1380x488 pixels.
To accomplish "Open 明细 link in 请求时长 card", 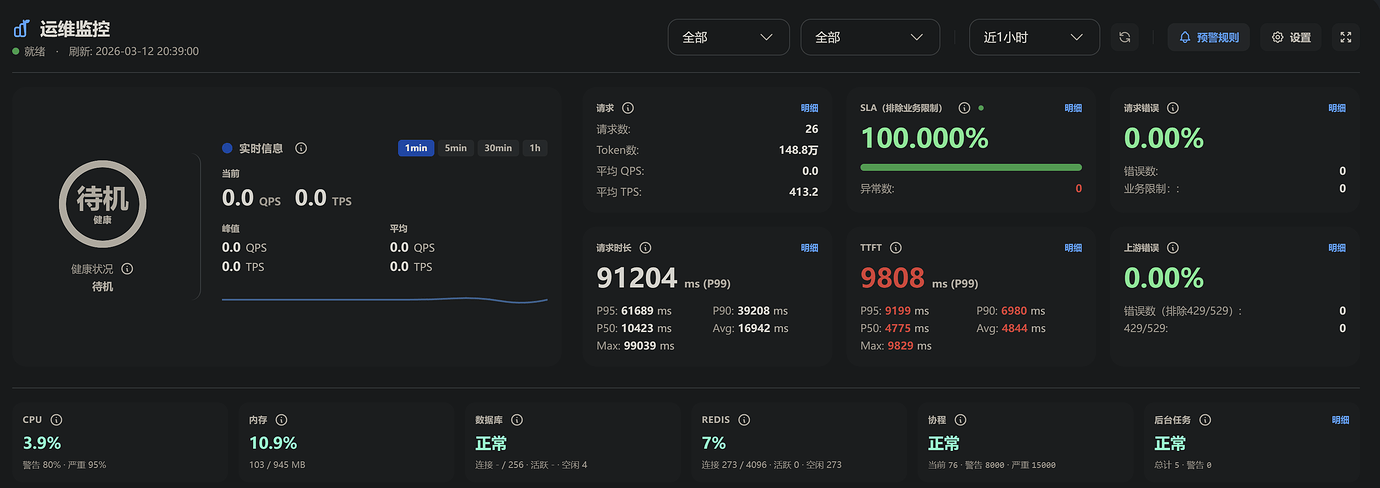I will tap(809, 248).
